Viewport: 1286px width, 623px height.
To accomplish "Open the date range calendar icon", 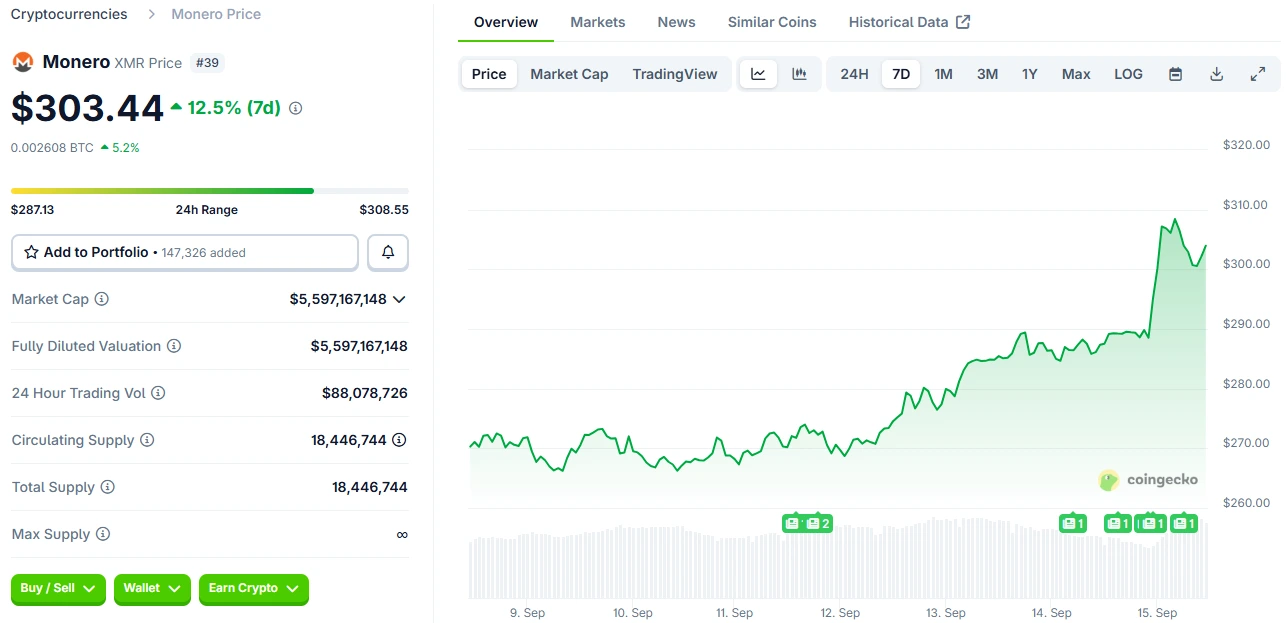I will tap(1175, 73).
